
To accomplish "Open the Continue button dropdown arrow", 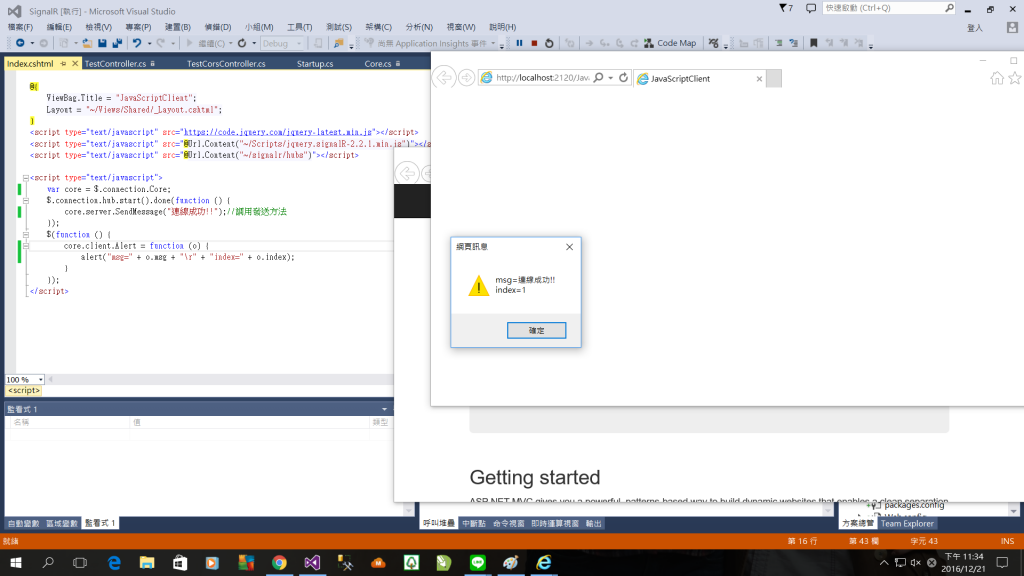I will point(231,43).
